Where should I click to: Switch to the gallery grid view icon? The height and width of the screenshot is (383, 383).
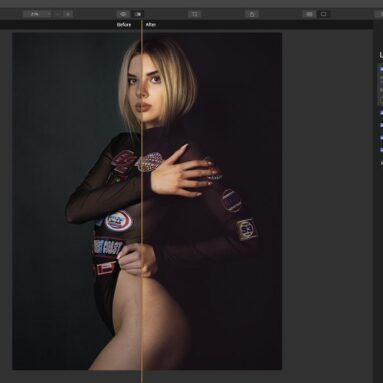309,14
